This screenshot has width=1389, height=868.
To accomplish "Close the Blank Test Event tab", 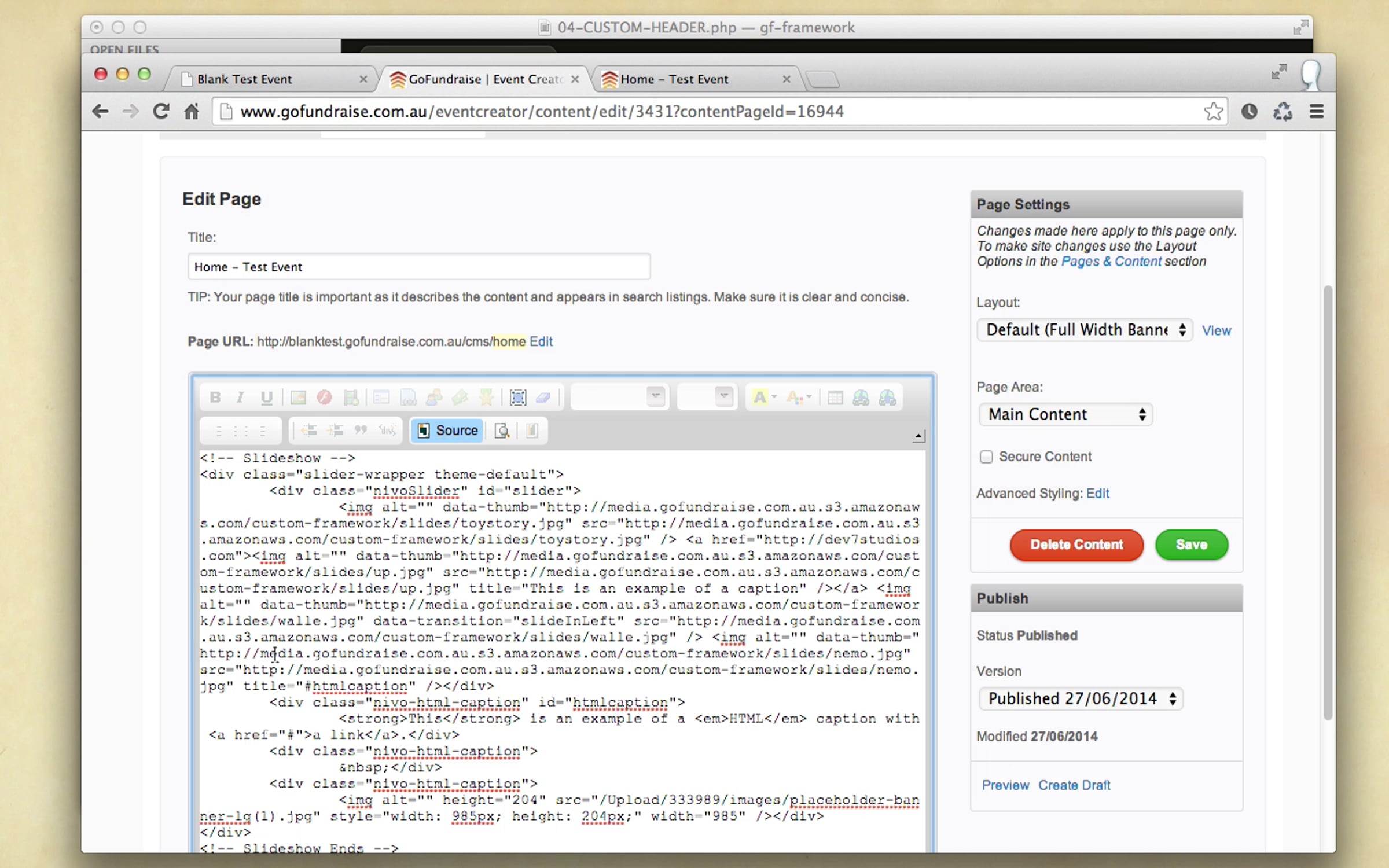I will coord(363,79).
